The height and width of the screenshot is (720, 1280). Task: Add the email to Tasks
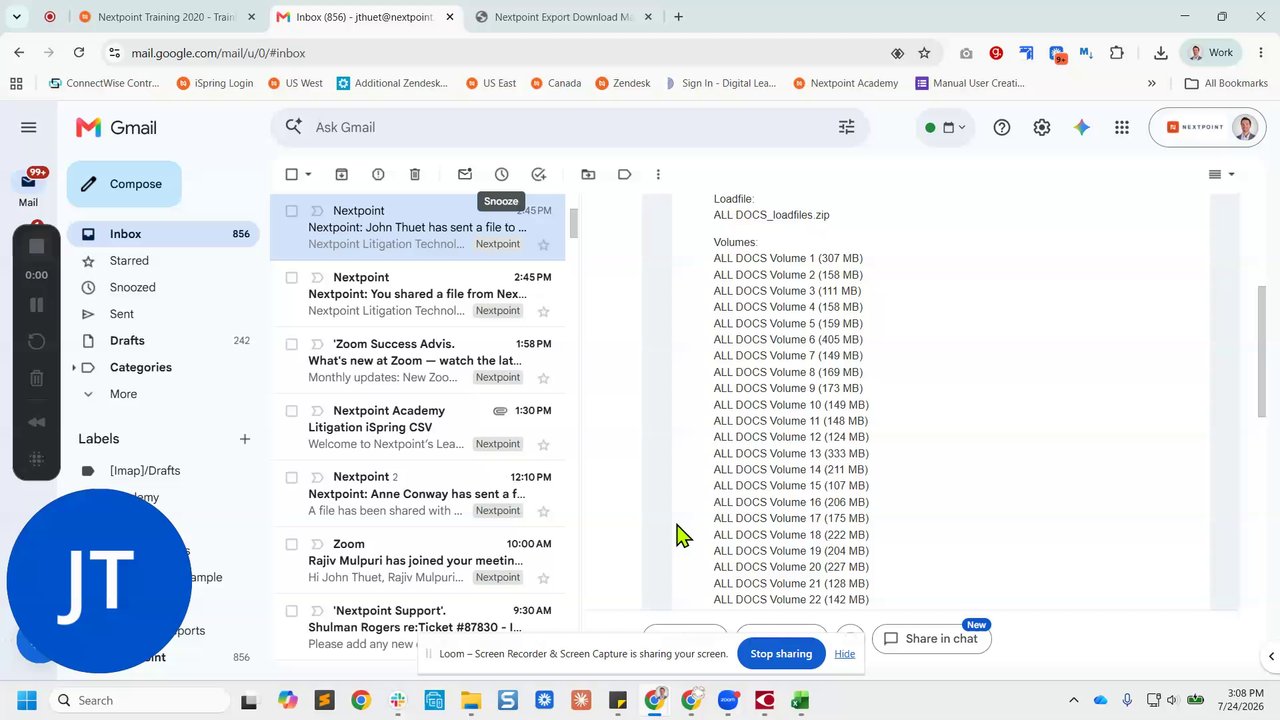click(x=539, y=174)
